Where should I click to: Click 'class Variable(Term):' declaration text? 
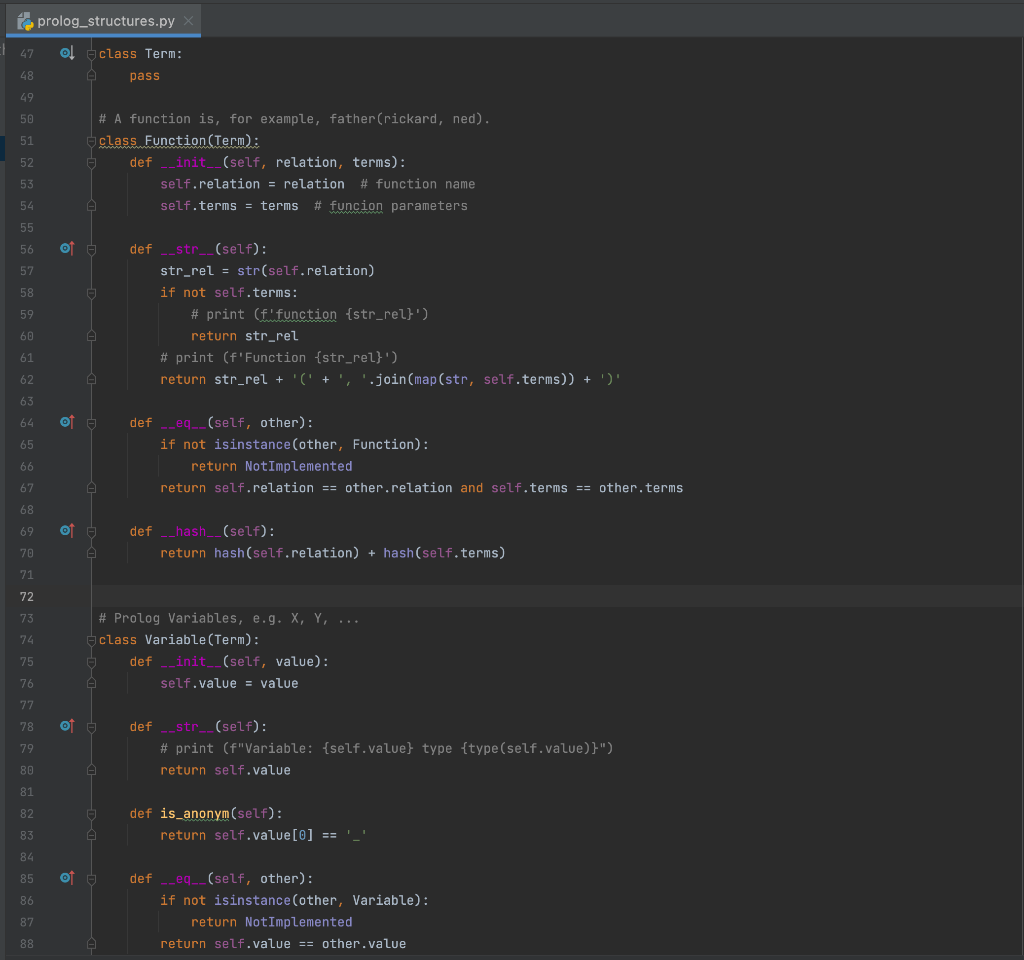(x=179, y=640)
